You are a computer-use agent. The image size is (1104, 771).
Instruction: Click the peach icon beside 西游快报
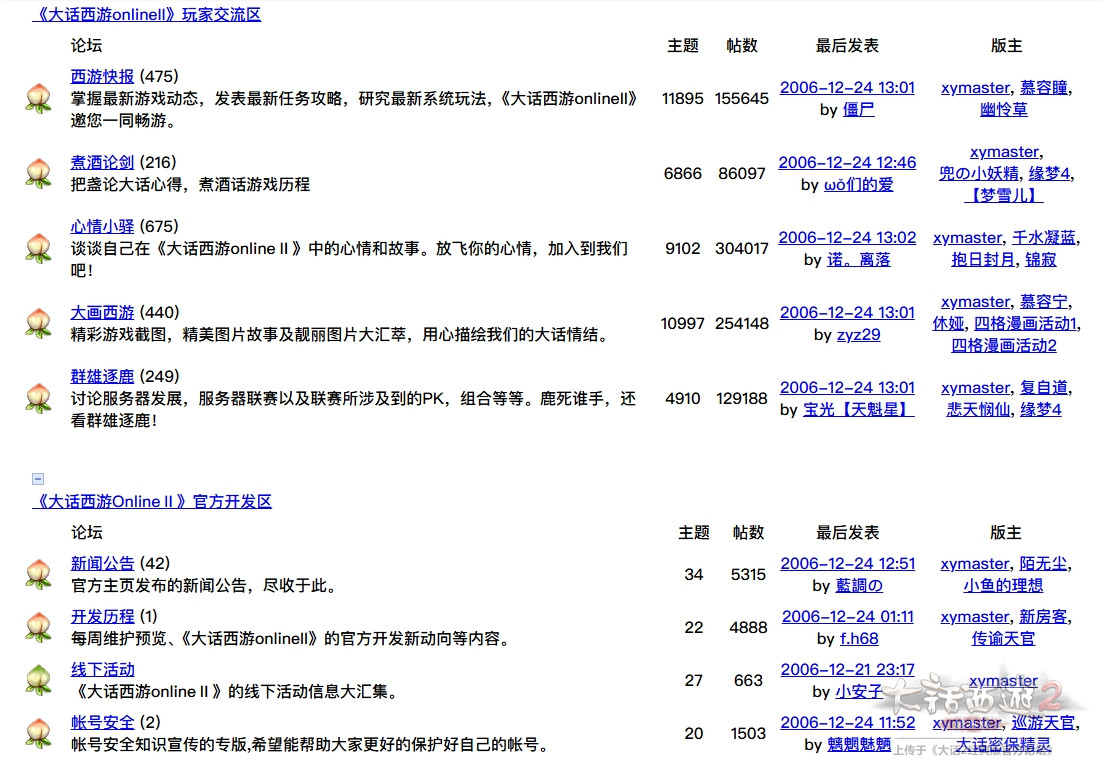point(38,99)
